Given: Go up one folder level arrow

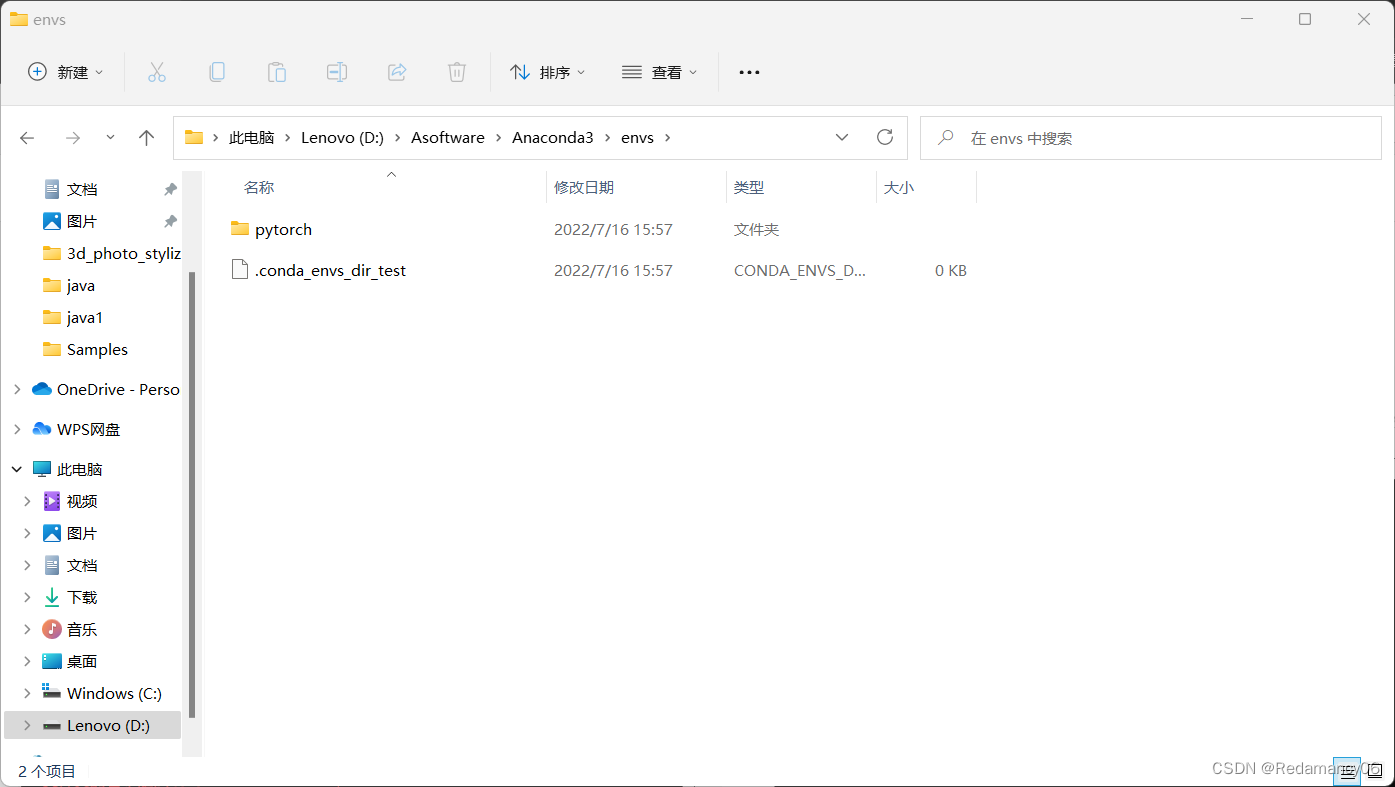Looking at the screenshot, I should coord(147,138).
